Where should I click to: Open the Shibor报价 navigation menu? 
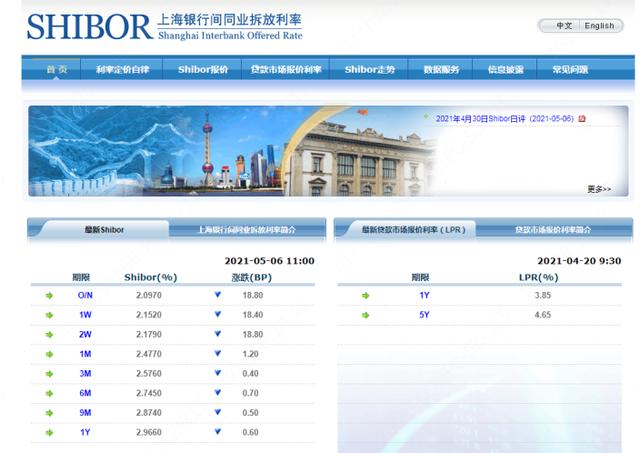coord(203,69)
